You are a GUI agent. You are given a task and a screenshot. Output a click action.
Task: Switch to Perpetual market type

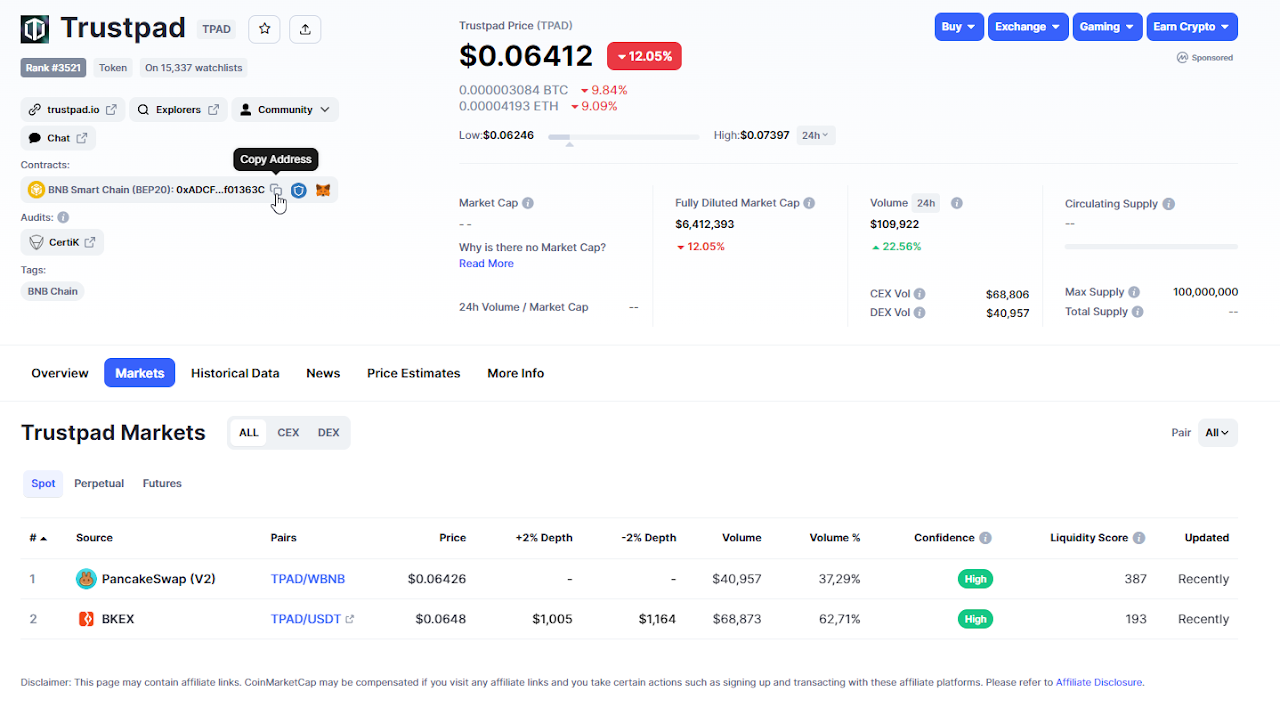[99, 484]
